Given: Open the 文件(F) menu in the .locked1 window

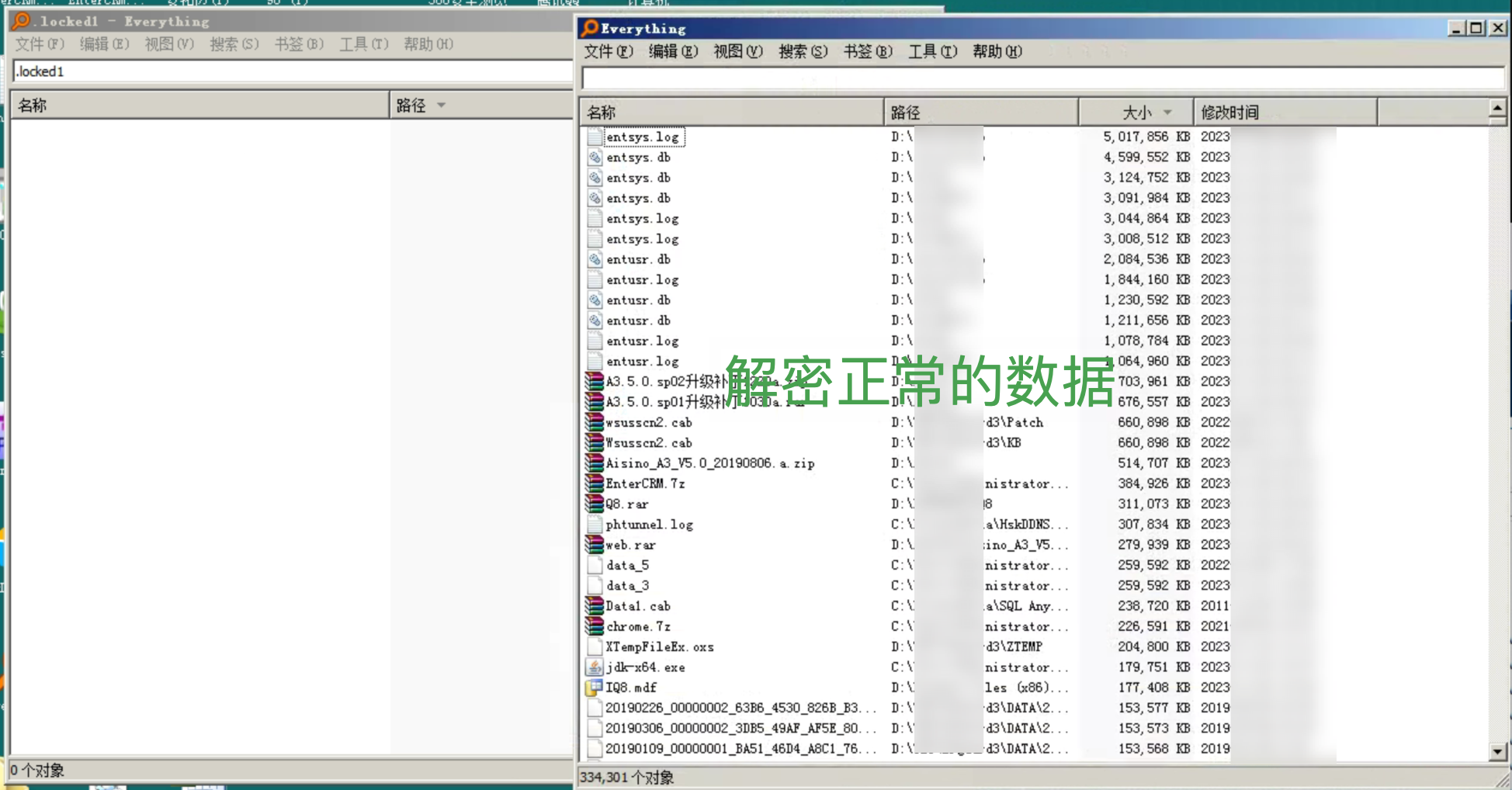Looking at the screenshot, I should [x=40, y=44].
